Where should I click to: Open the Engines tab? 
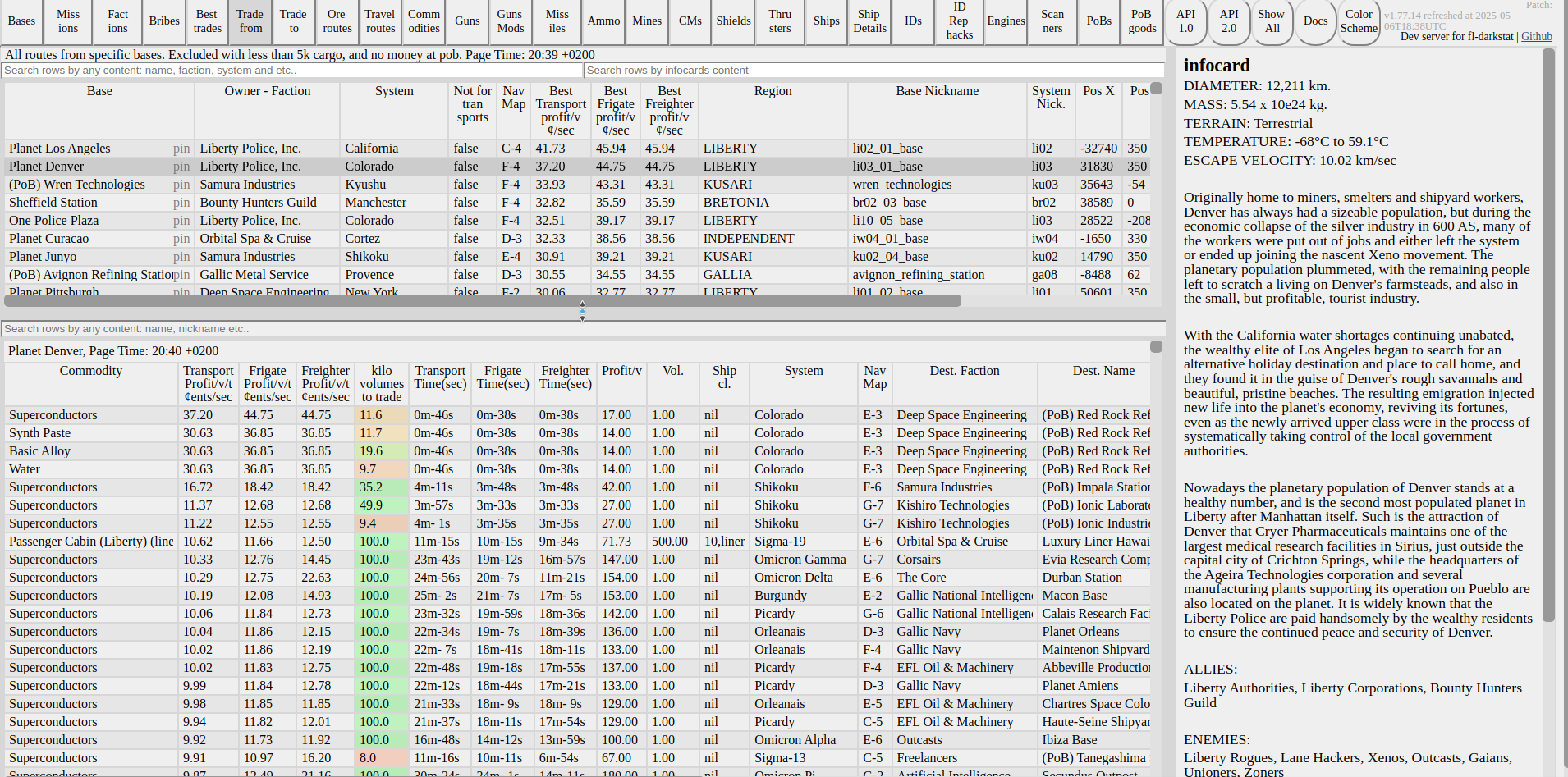pos(1006,22)
